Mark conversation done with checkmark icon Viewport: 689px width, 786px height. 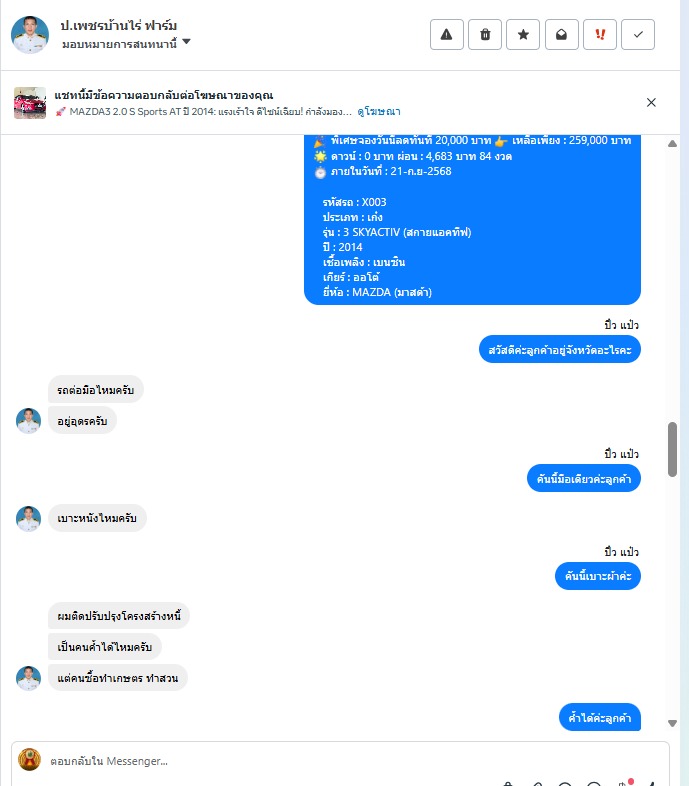[x=638, y=35]
